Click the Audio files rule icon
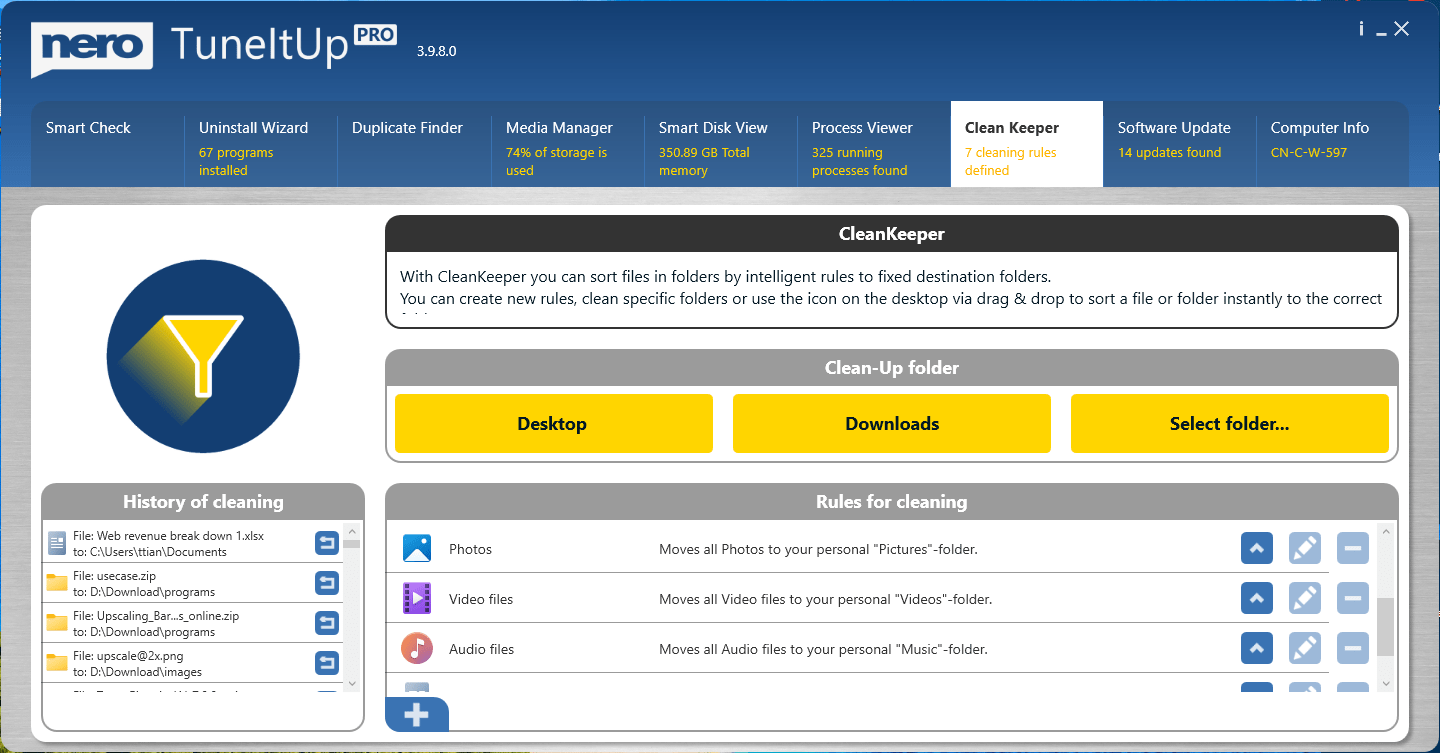This screenshot has width=1440, height=753. click(x=419, y=648)
